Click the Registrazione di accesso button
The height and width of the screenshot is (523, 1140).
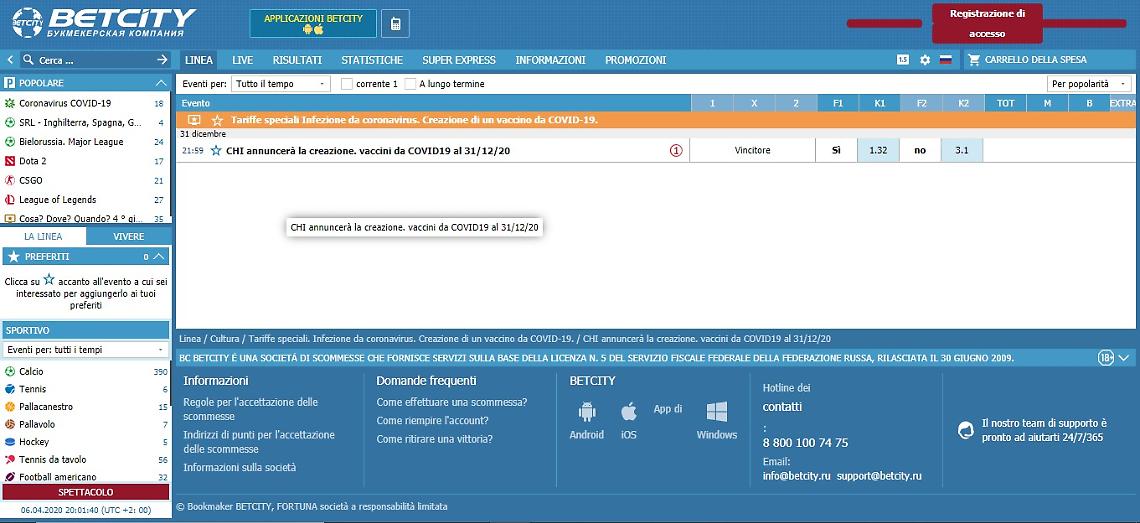987,23
